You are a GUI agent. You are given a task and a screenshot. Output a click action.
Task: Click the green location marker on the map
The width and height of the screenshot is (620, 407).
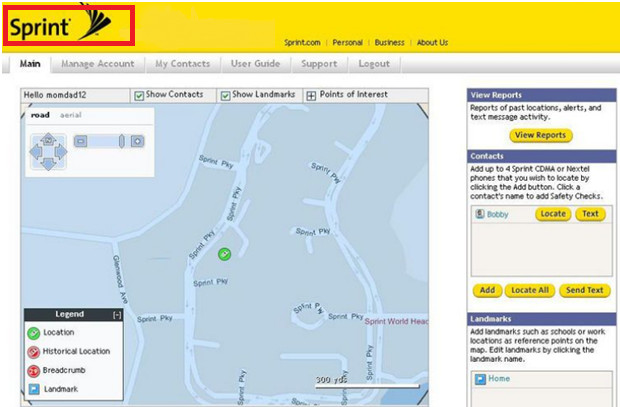coord(224,254)
